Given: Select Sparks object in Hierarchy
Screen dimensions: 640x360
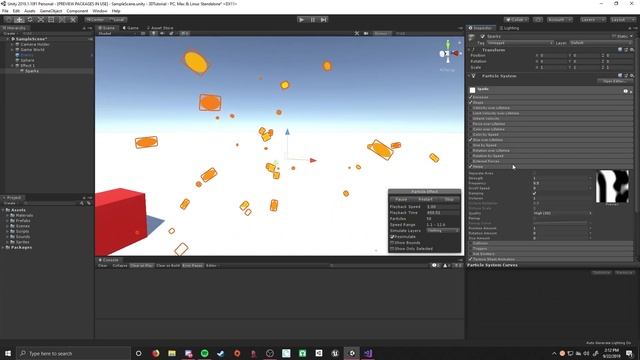Looking at the screenshot, I should click(32, 71).
